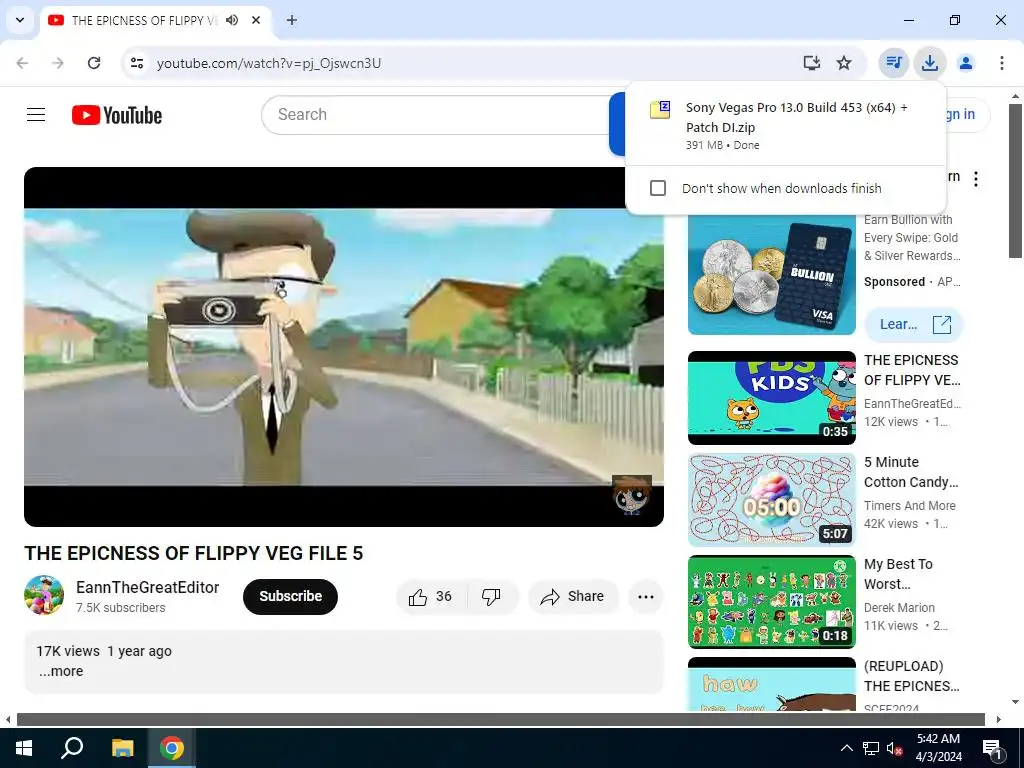Open the Chrome profile icon

[x=965, y=63]
